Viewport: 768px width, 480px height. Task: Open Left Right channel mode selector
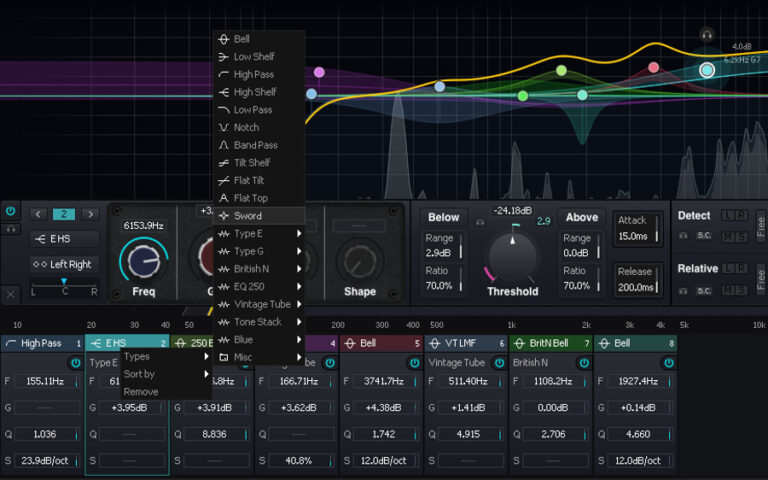tap(64, 264)
